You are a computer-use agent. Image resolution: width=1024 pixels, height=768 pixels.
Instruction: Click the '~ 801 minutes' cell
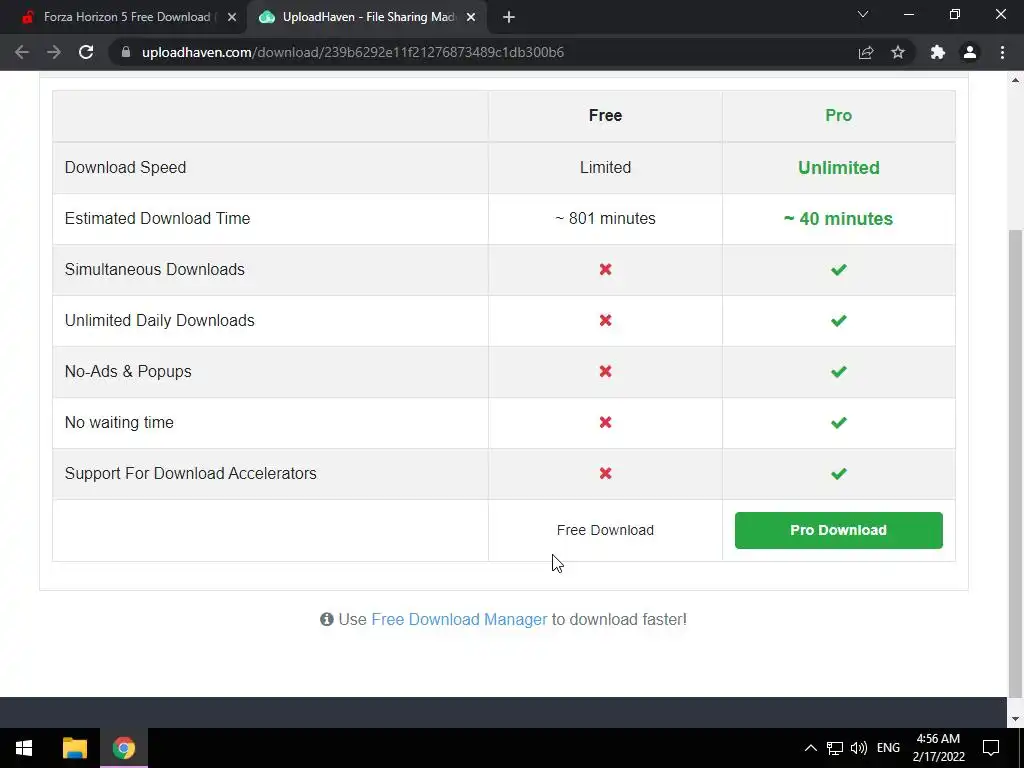pos(605,218)
